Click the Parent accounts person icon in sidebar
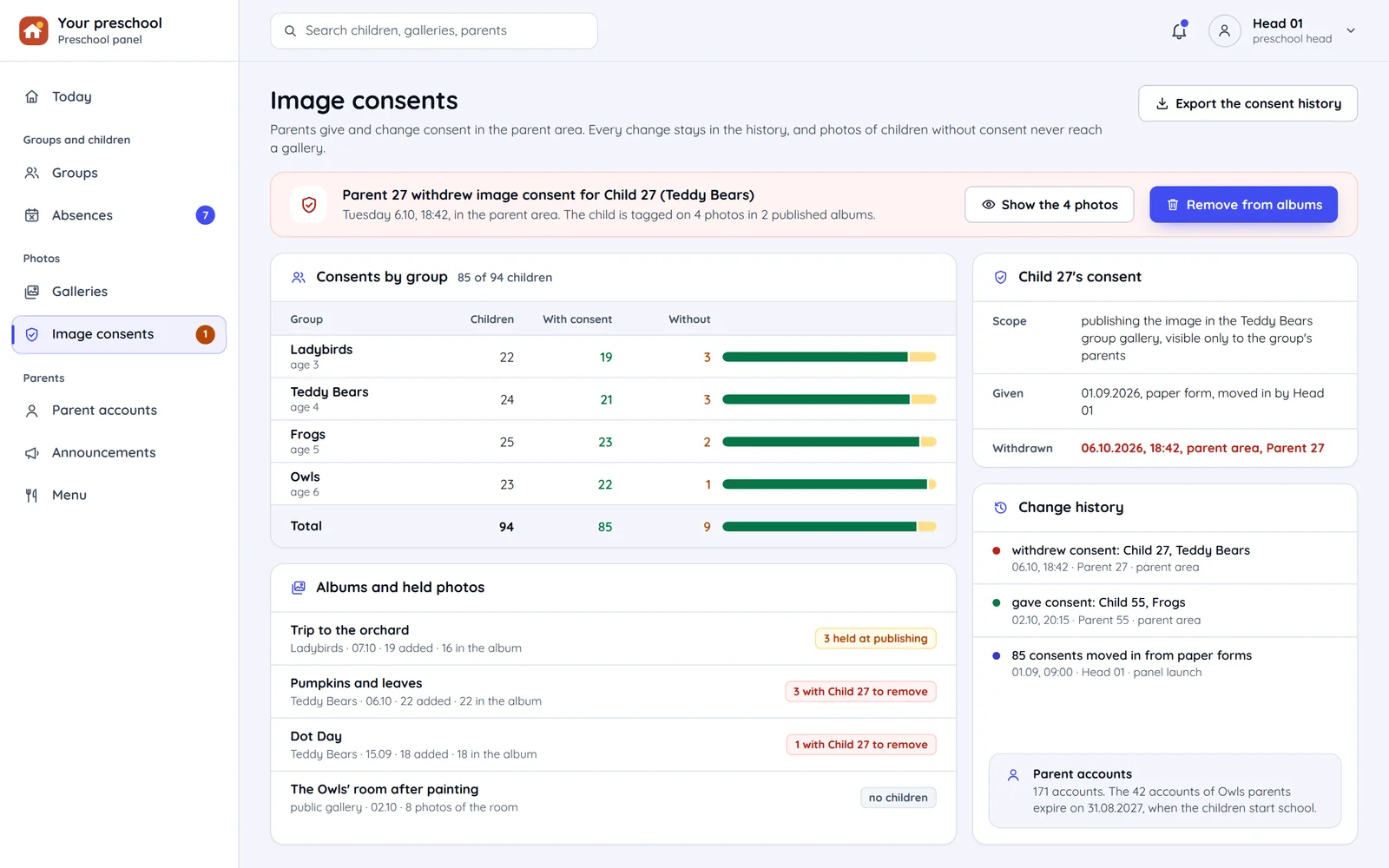This screenshot has height=868, width=1389. click(x=32, y=411)
